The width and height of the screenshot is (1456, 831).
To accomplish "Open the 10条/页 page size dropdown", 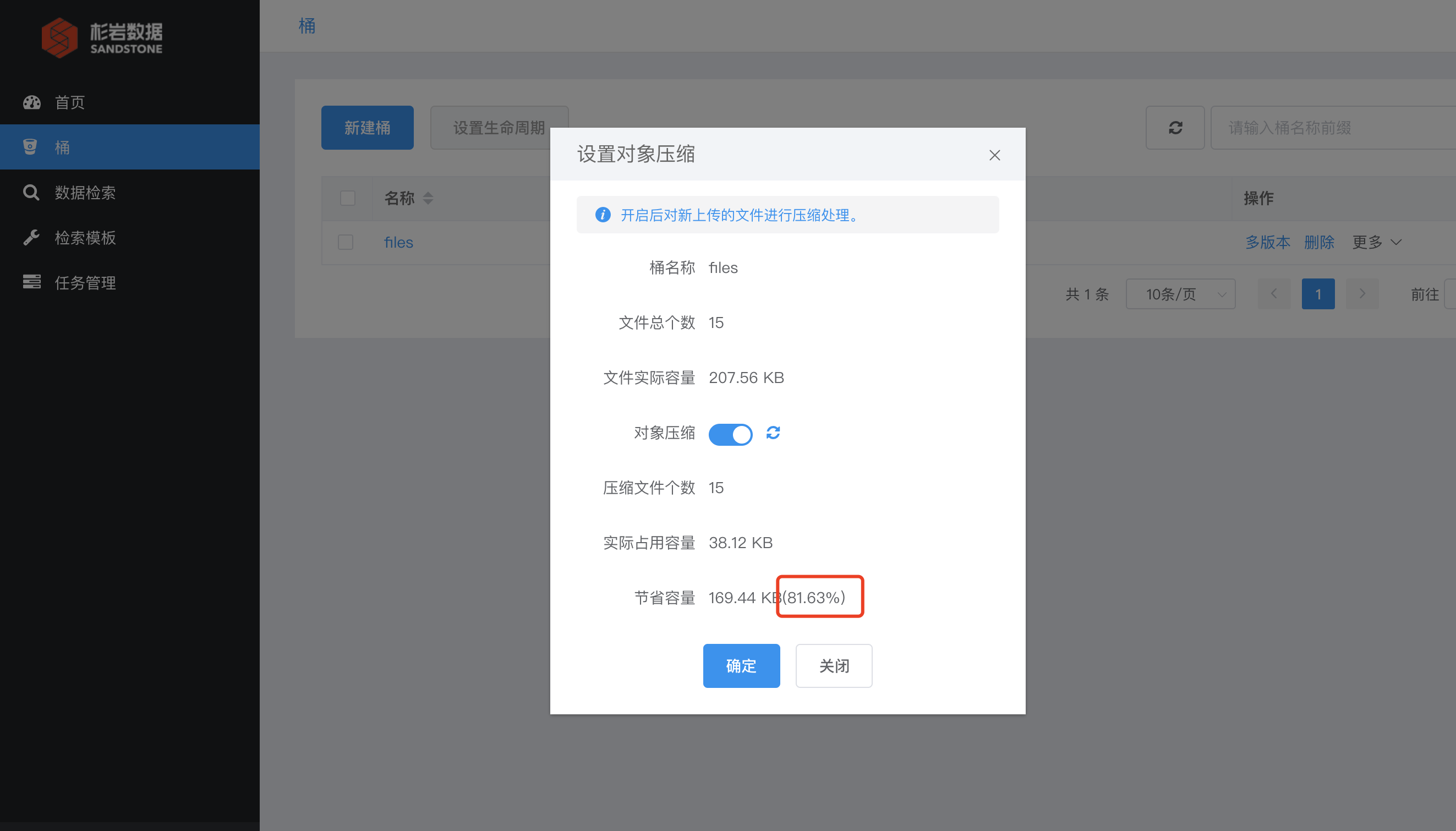I will coord(1180,294).
